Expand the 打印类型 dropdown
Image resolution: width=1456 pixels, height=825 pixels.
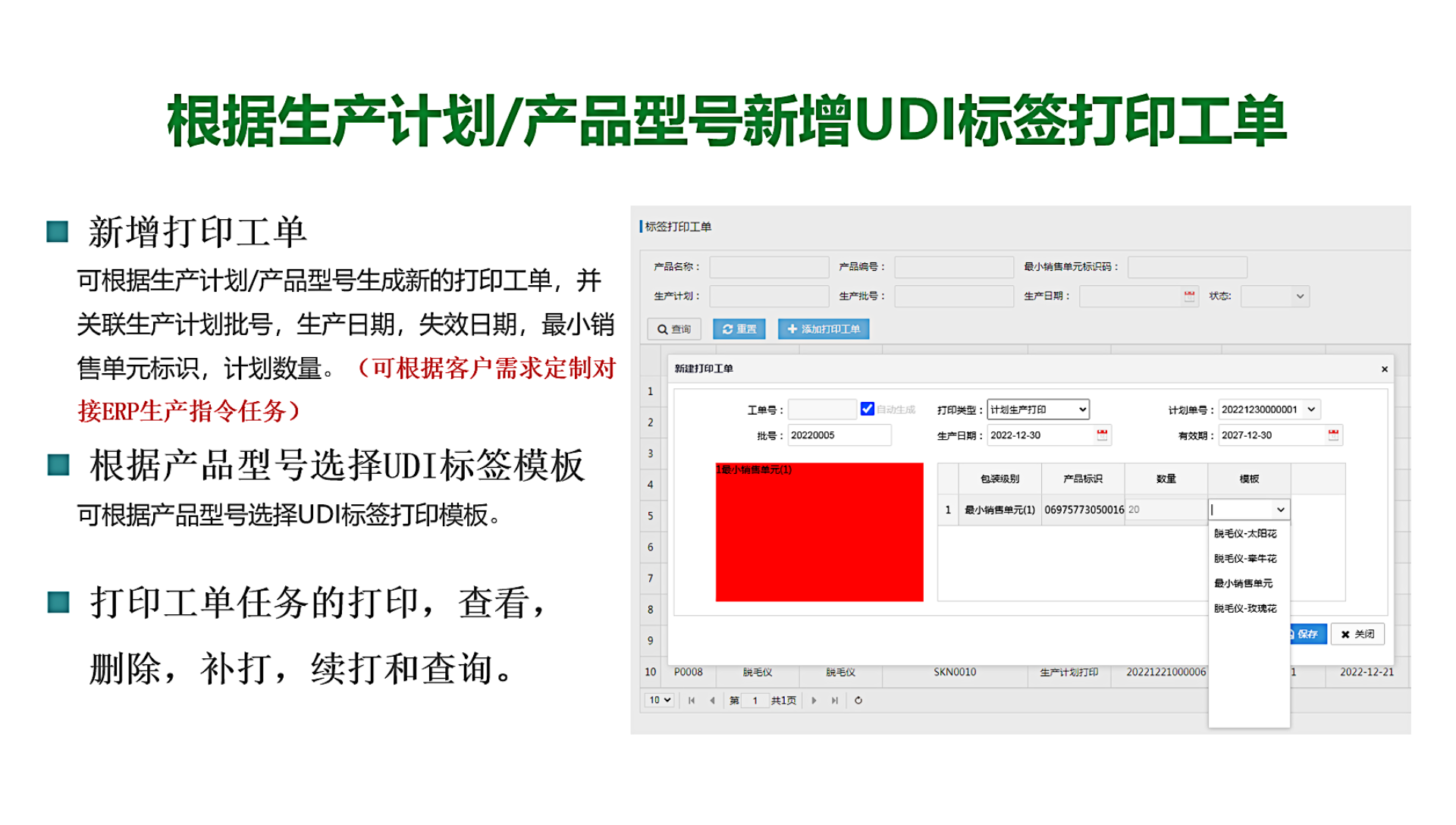pyautogui.click(x=1038, y=409)
